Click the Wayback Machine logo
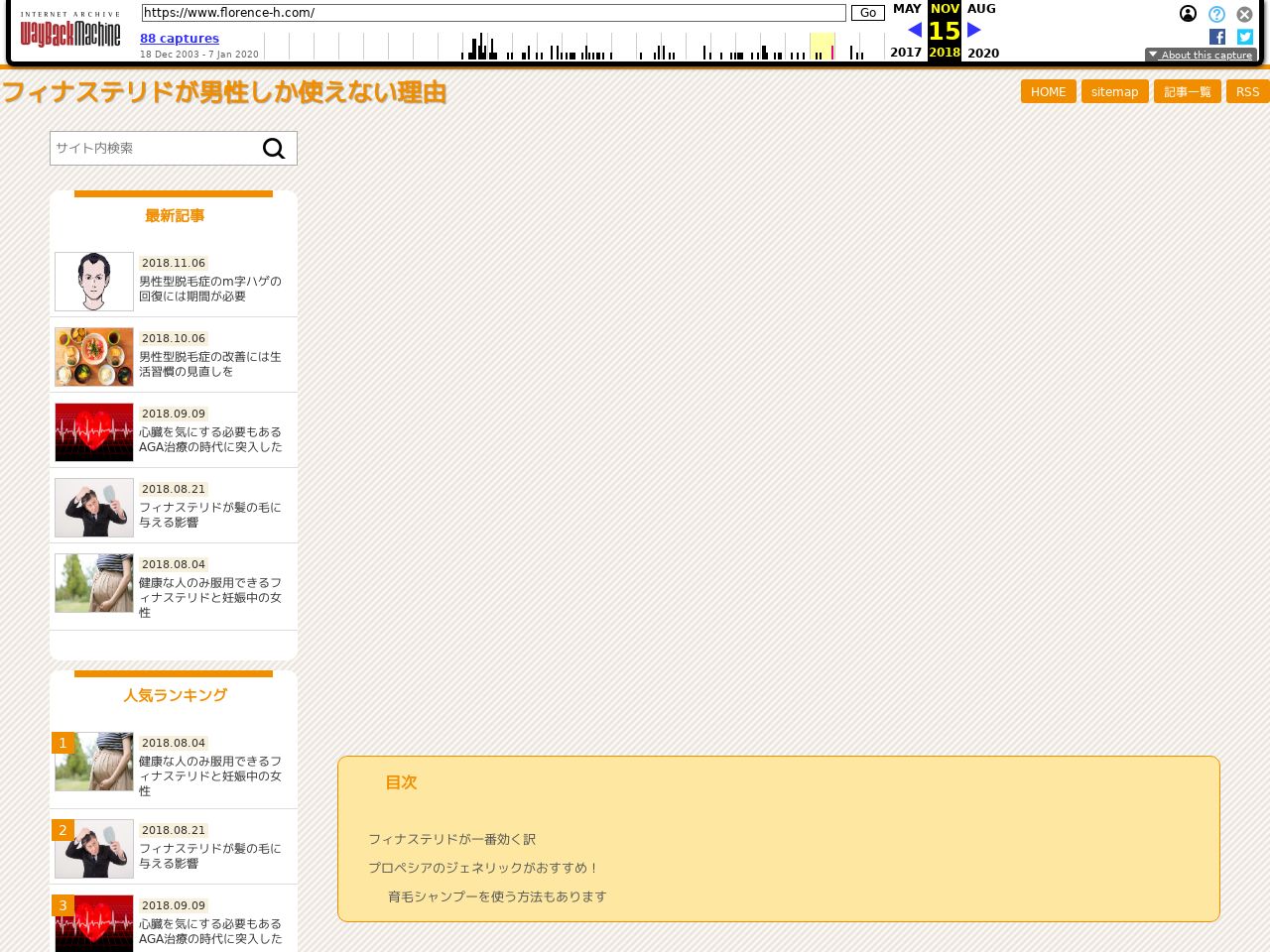 coord(70,31)
